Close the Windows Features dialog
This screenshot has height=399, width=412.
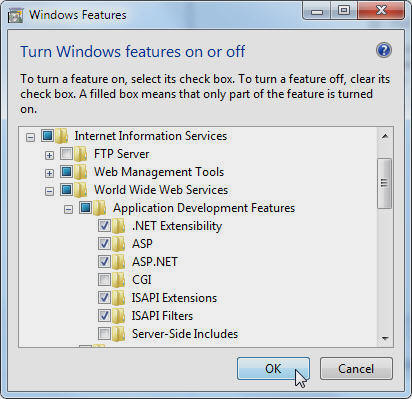click(x=381, y=11)
